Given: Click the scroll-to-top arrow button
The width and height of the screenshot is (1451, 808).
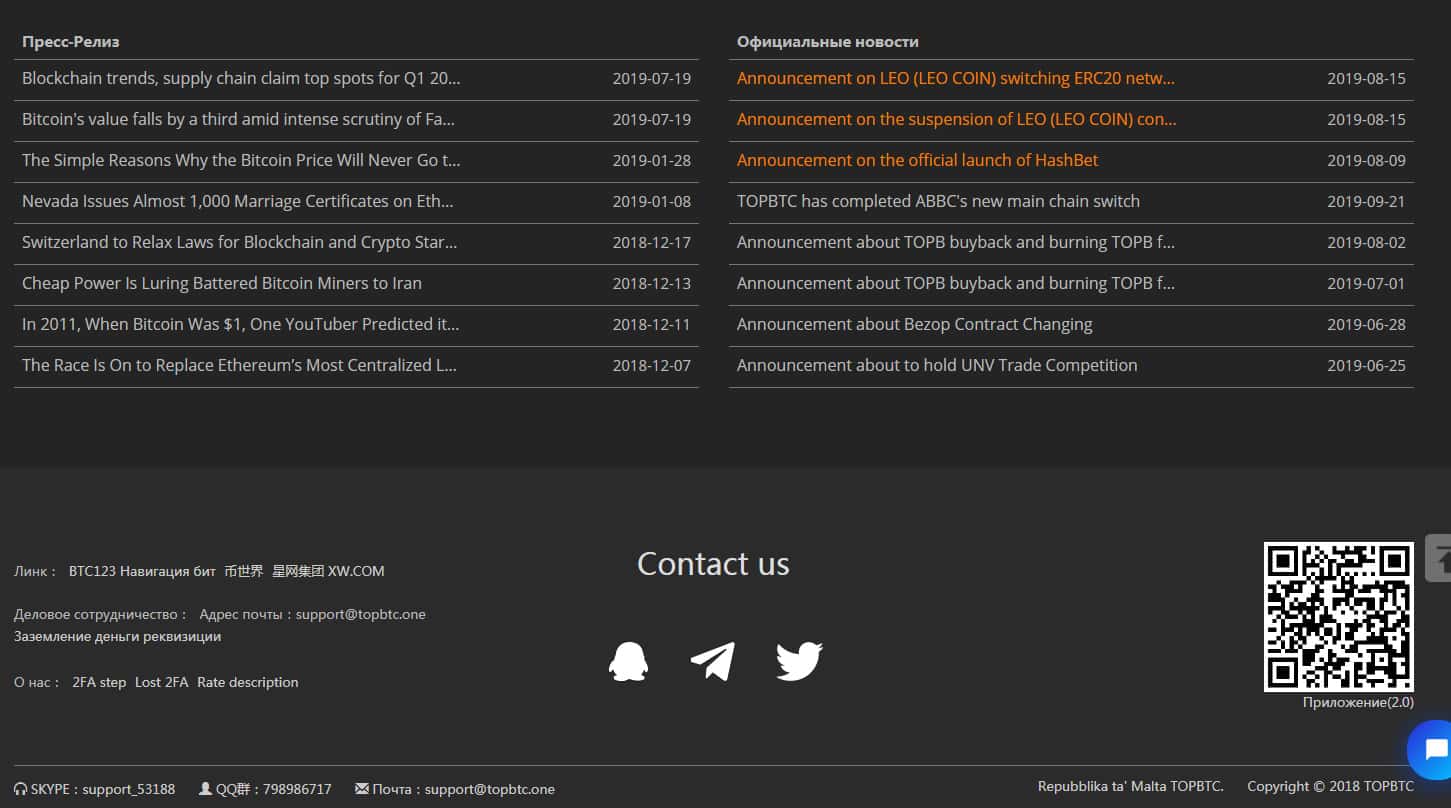Looking at the screenshot, I should pos(1440,557).
